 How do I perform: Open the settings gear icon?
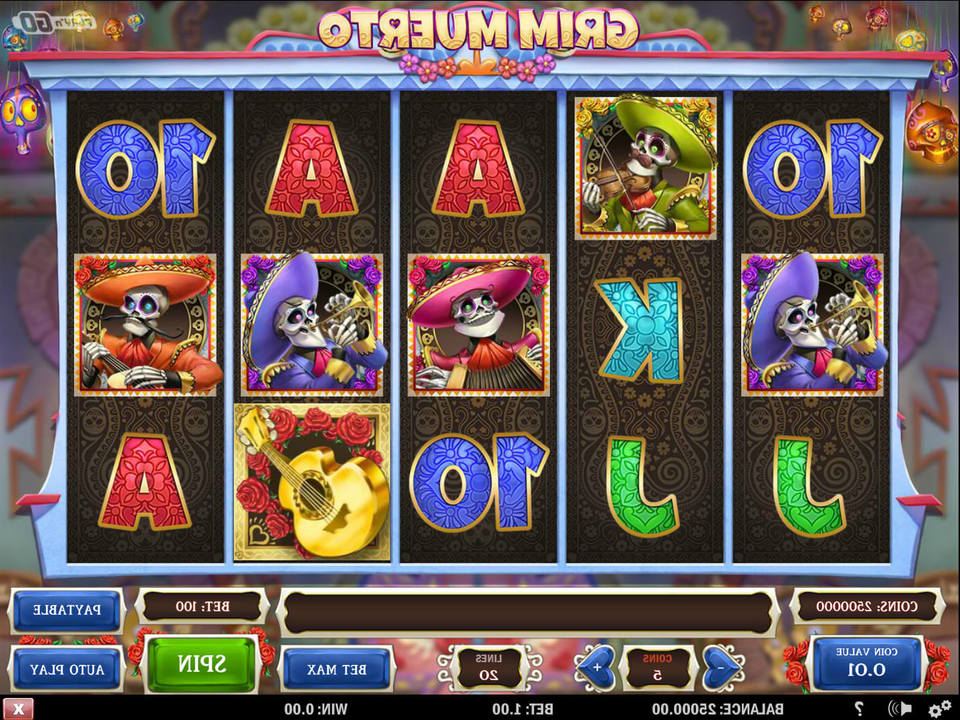(x=939, y=709)
